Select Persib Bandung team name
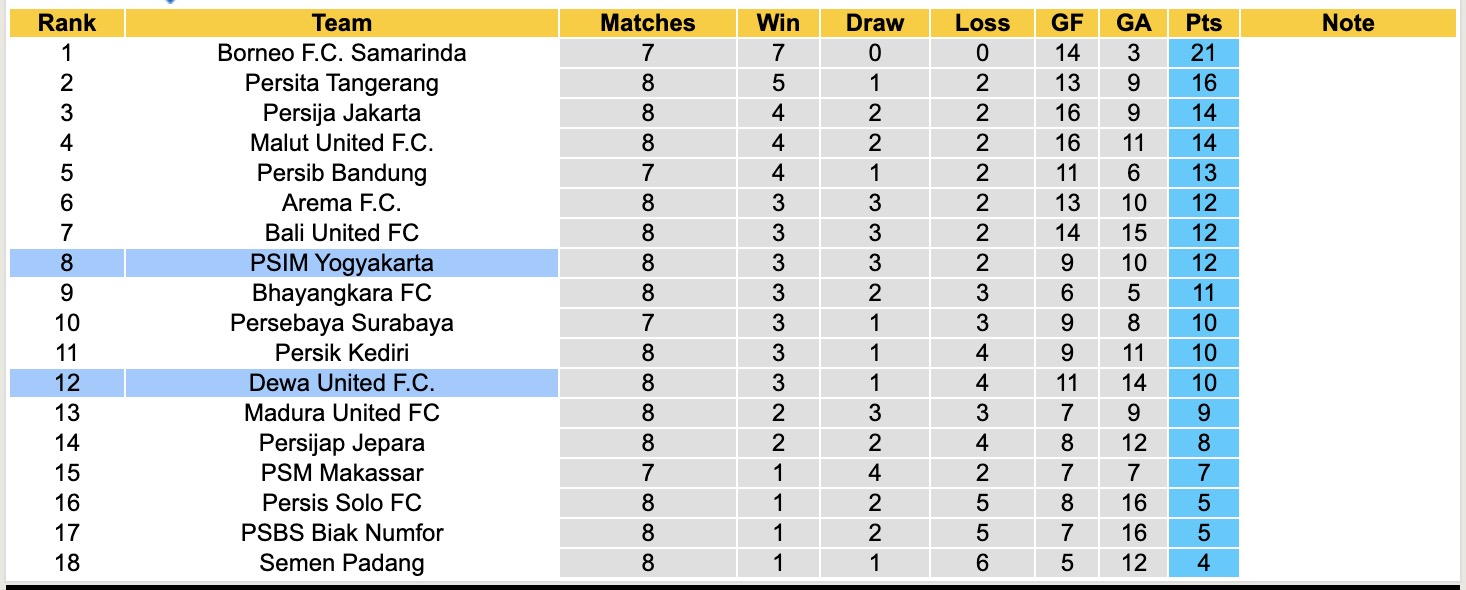Screen dimensions: 1466x590 point(341,173)
